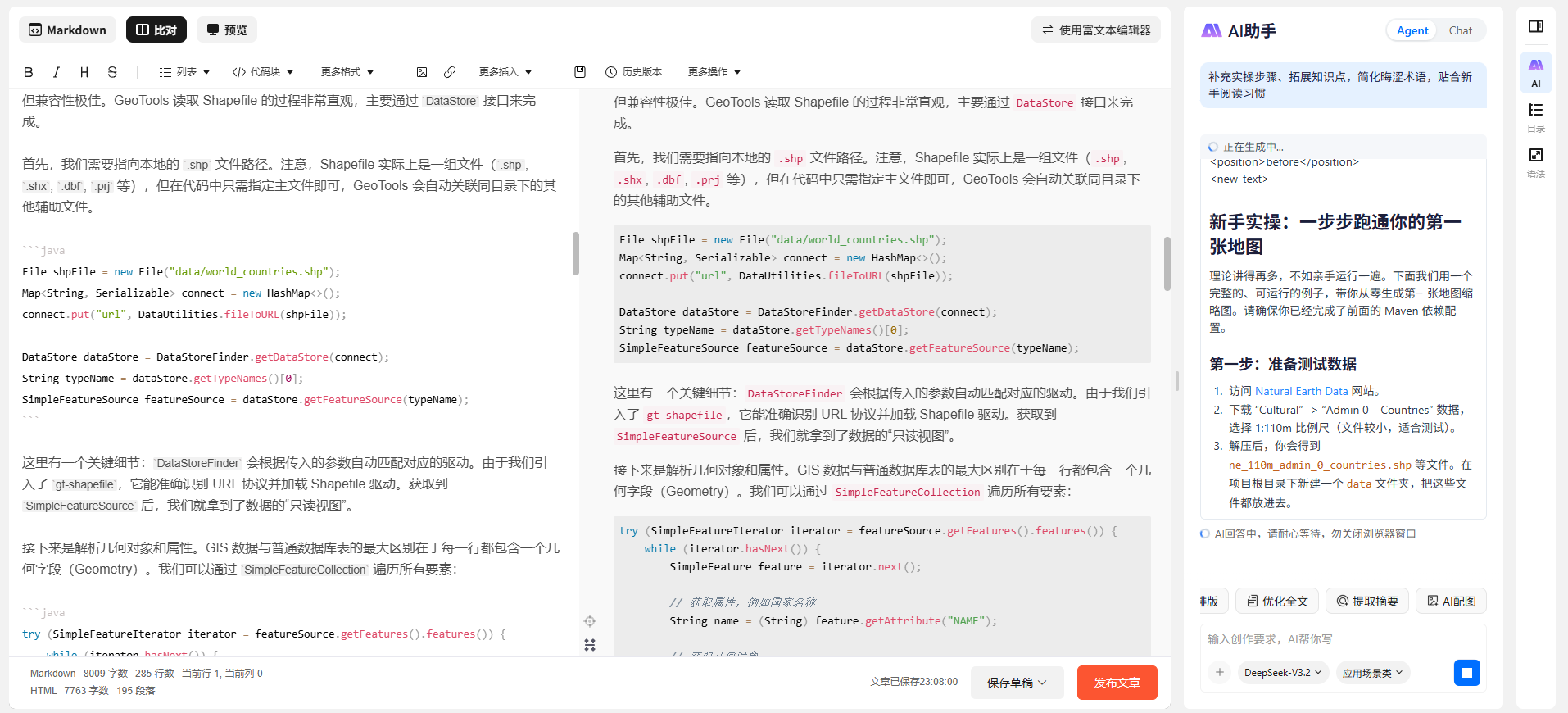Click the '当前行 1, 当前列 0' status
The width and height of the screenshot is (1568, 713).
coord(222,674)
